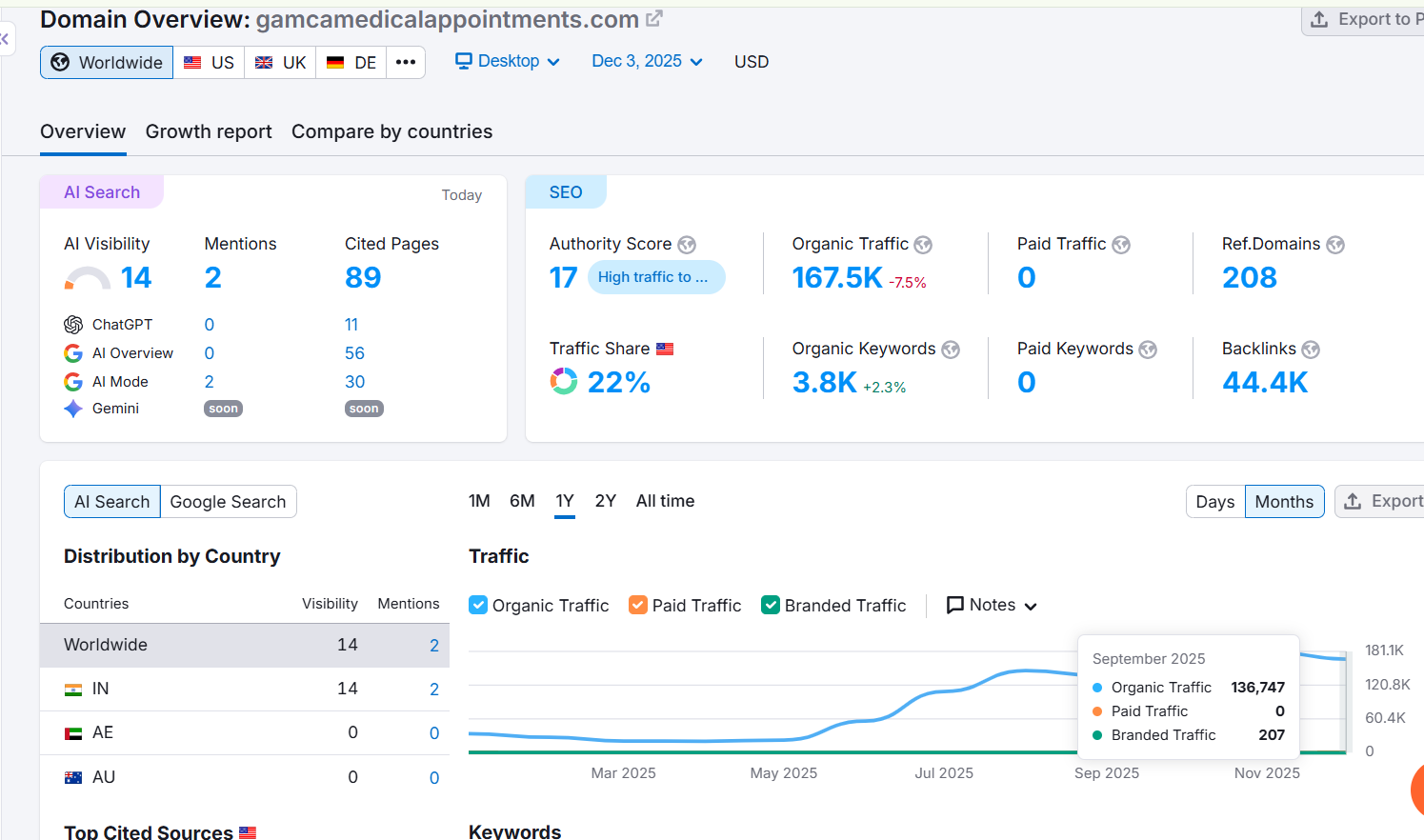Select the 6M time range
1424x840 pixels.
point(522,501)
